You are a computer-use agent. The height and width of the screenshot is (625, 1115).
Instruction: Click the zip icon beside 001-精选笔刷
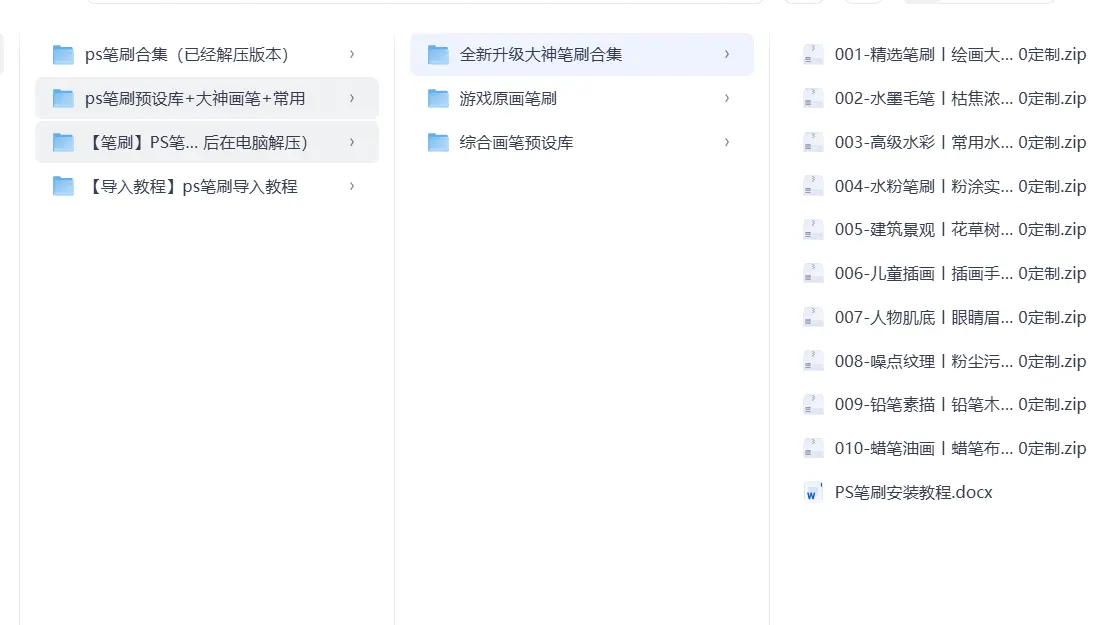tap(812, 54)
